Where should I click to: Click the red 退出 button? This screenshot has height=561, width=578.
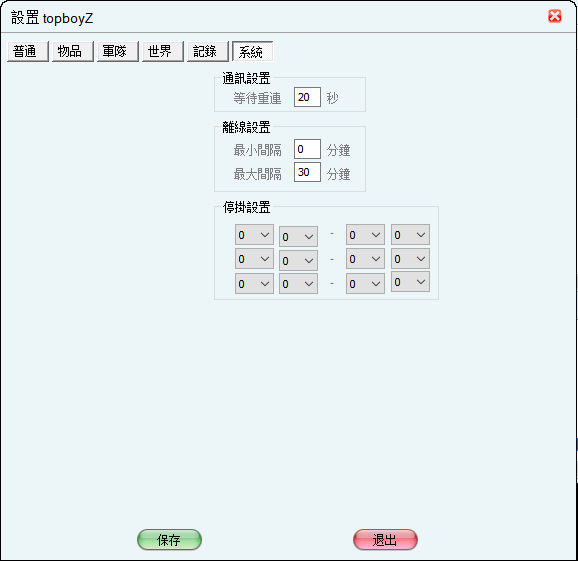click(x=385, y=540)
